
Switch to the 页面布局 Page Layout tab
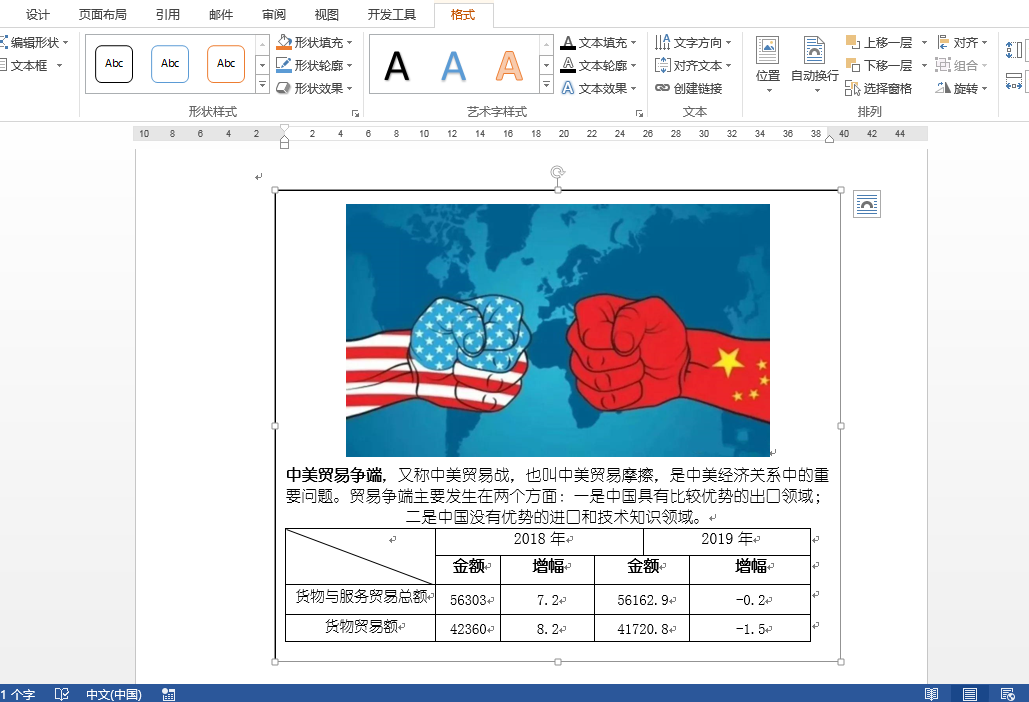[102, 14]
